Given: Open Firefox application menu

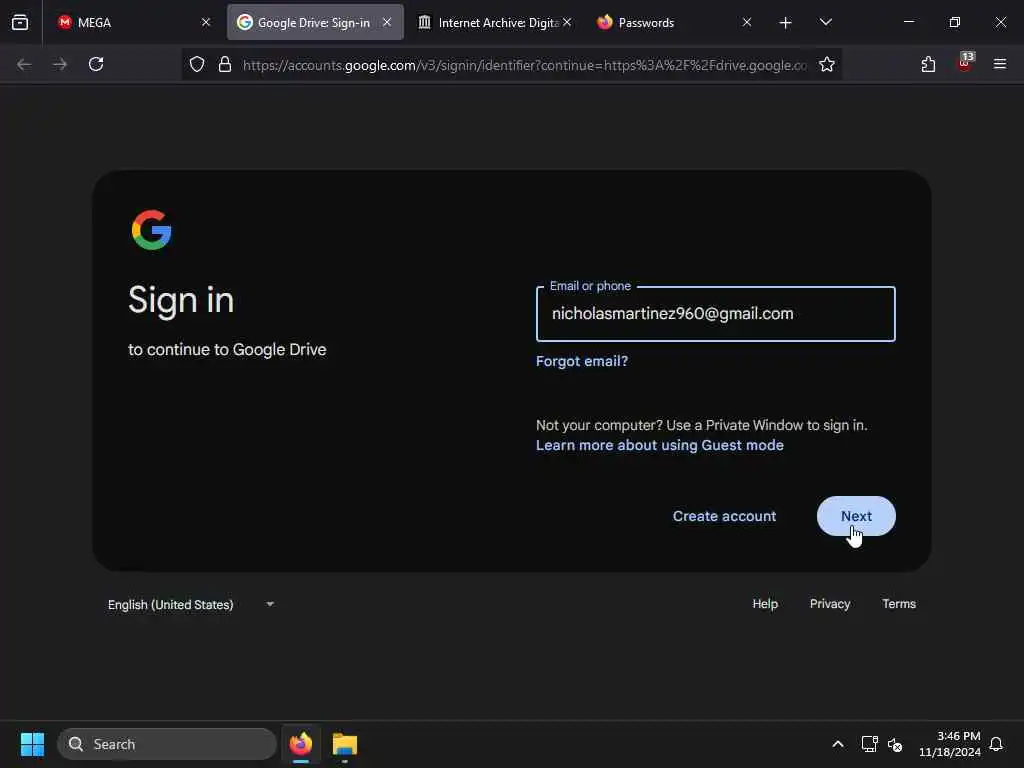Looking at the screenshot, I should coord(1000,64).
